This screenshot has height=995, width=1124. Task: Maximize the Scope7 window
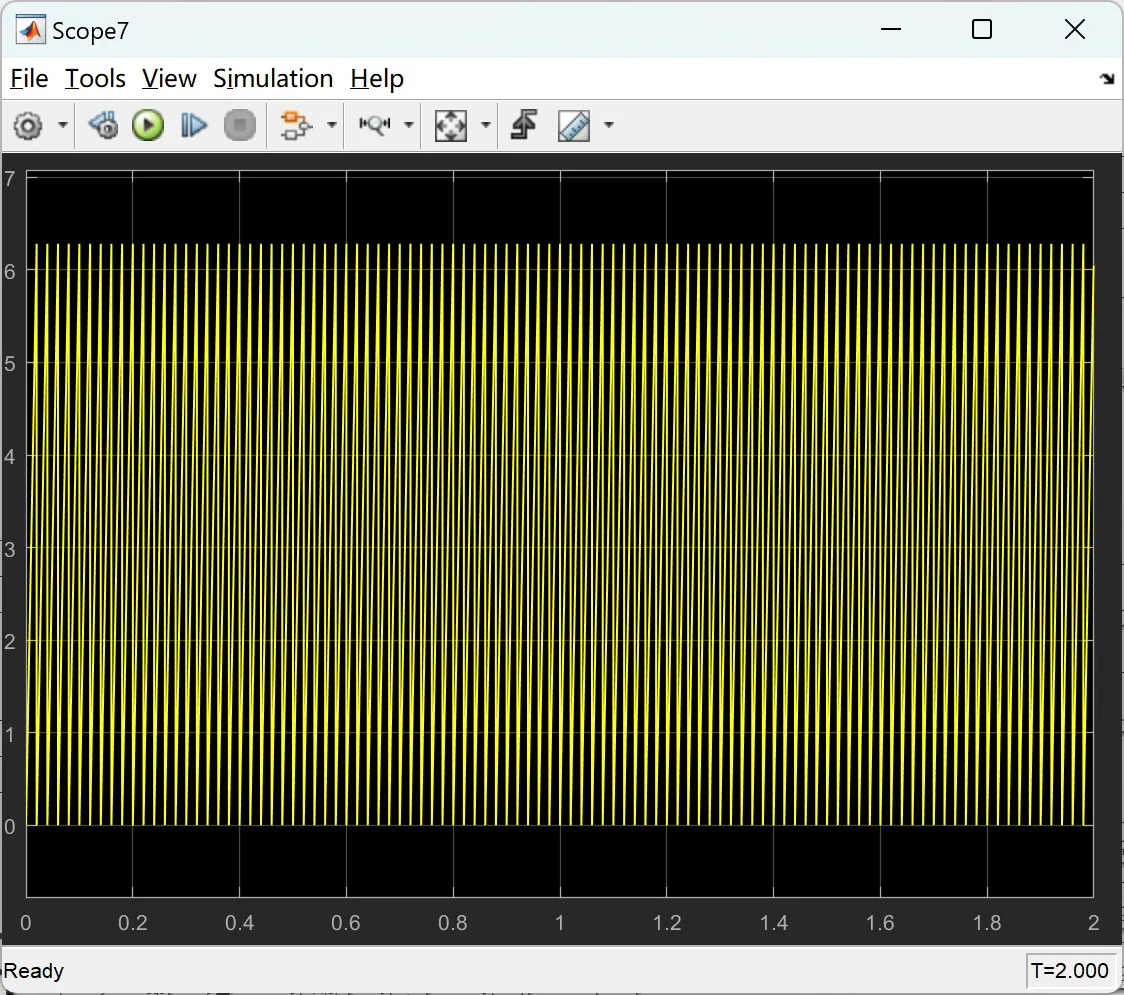point(982,29)
